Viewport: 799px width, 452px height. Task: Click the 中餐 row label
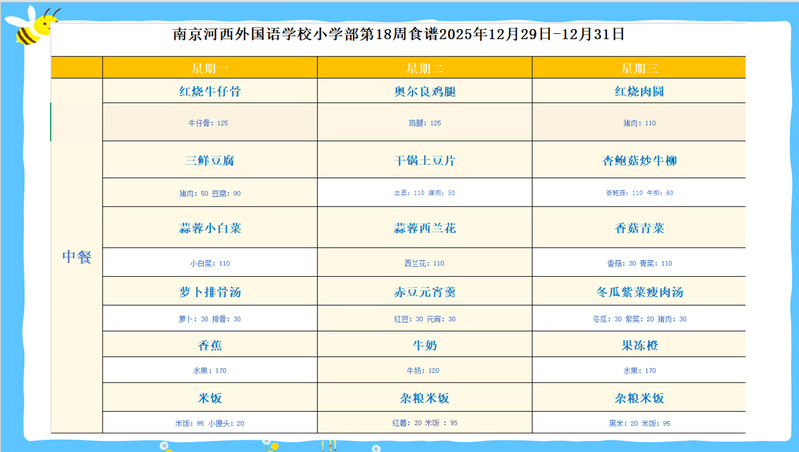77,257
